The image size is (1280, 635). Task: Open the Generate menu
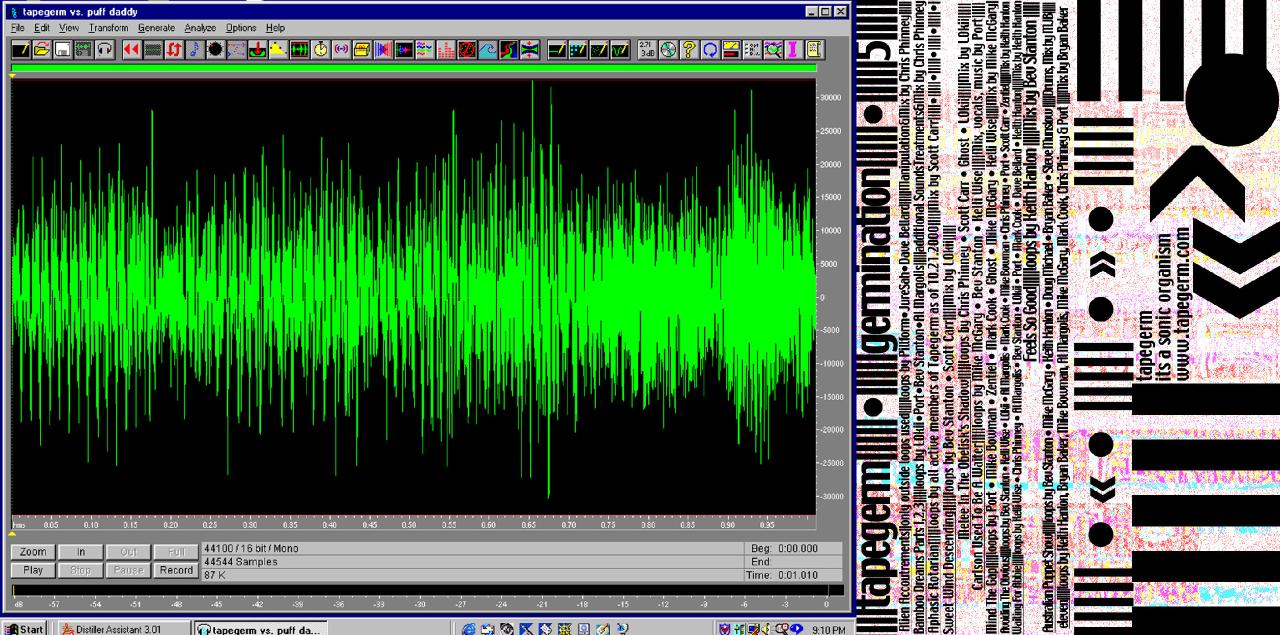click(x=156, y=28)
